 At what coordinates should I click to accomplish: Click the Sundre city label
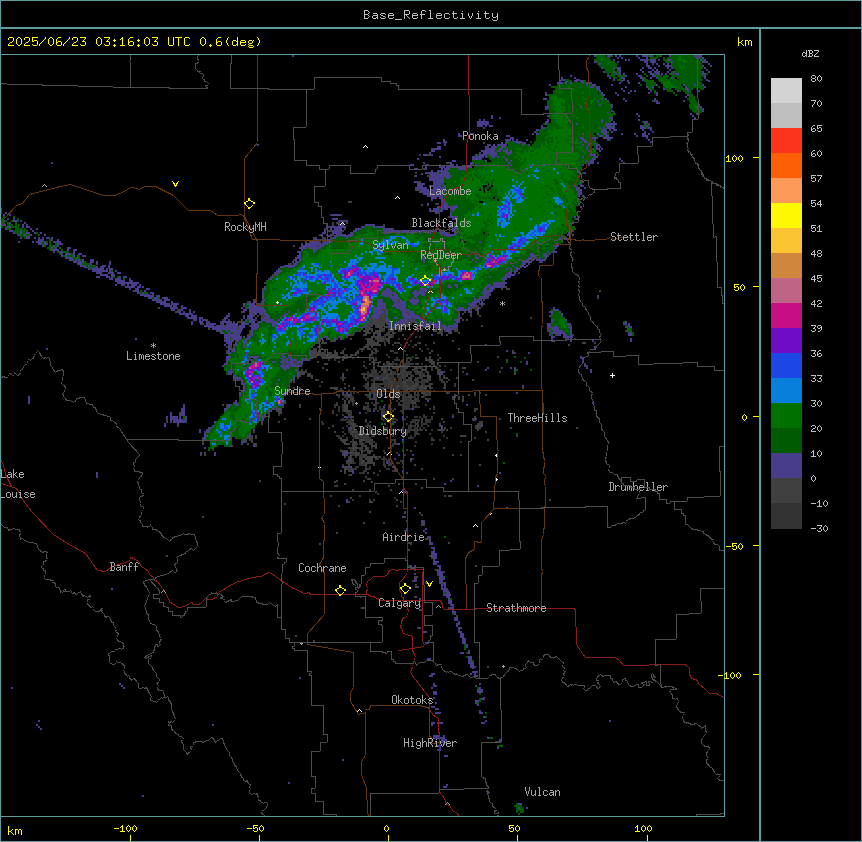(x=292, y=391)
